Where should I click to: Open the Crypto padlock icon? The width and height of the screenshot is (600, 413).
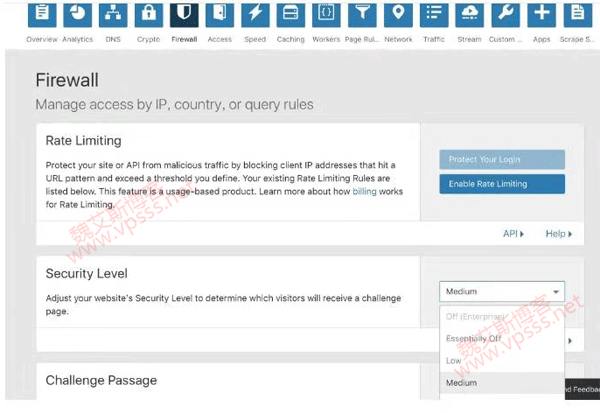click(148, 14)
